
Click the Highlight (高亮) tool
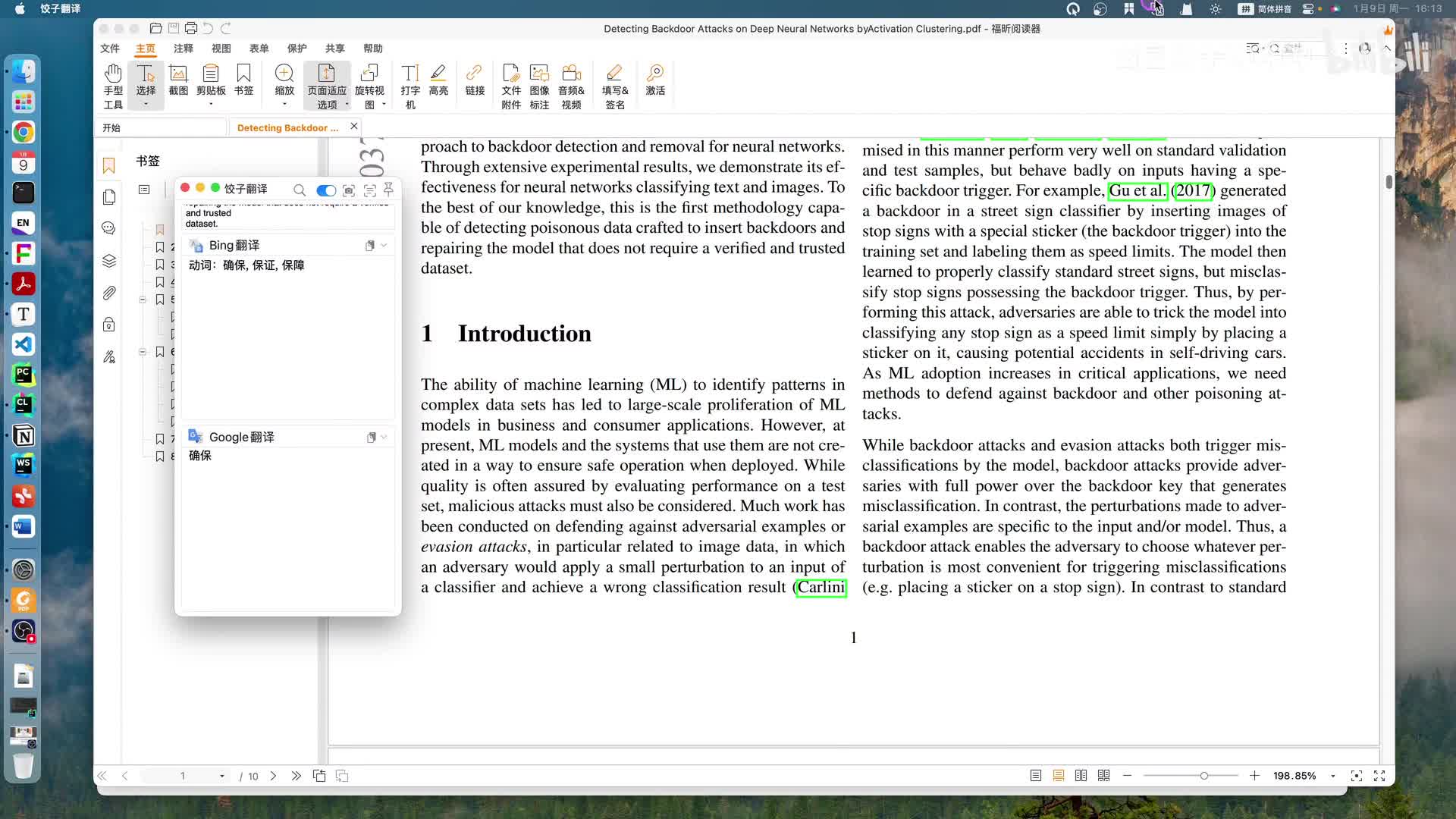438,80
